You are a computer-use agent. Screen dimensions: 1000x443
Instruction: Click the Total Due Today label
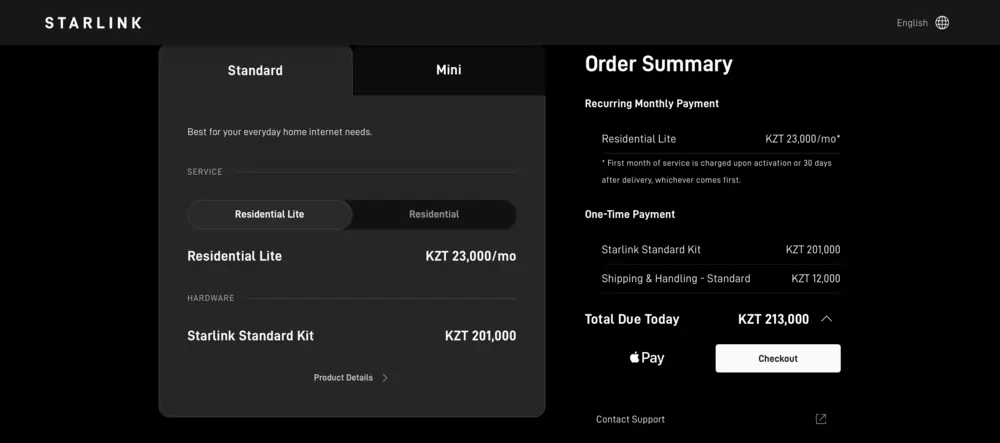632,319
